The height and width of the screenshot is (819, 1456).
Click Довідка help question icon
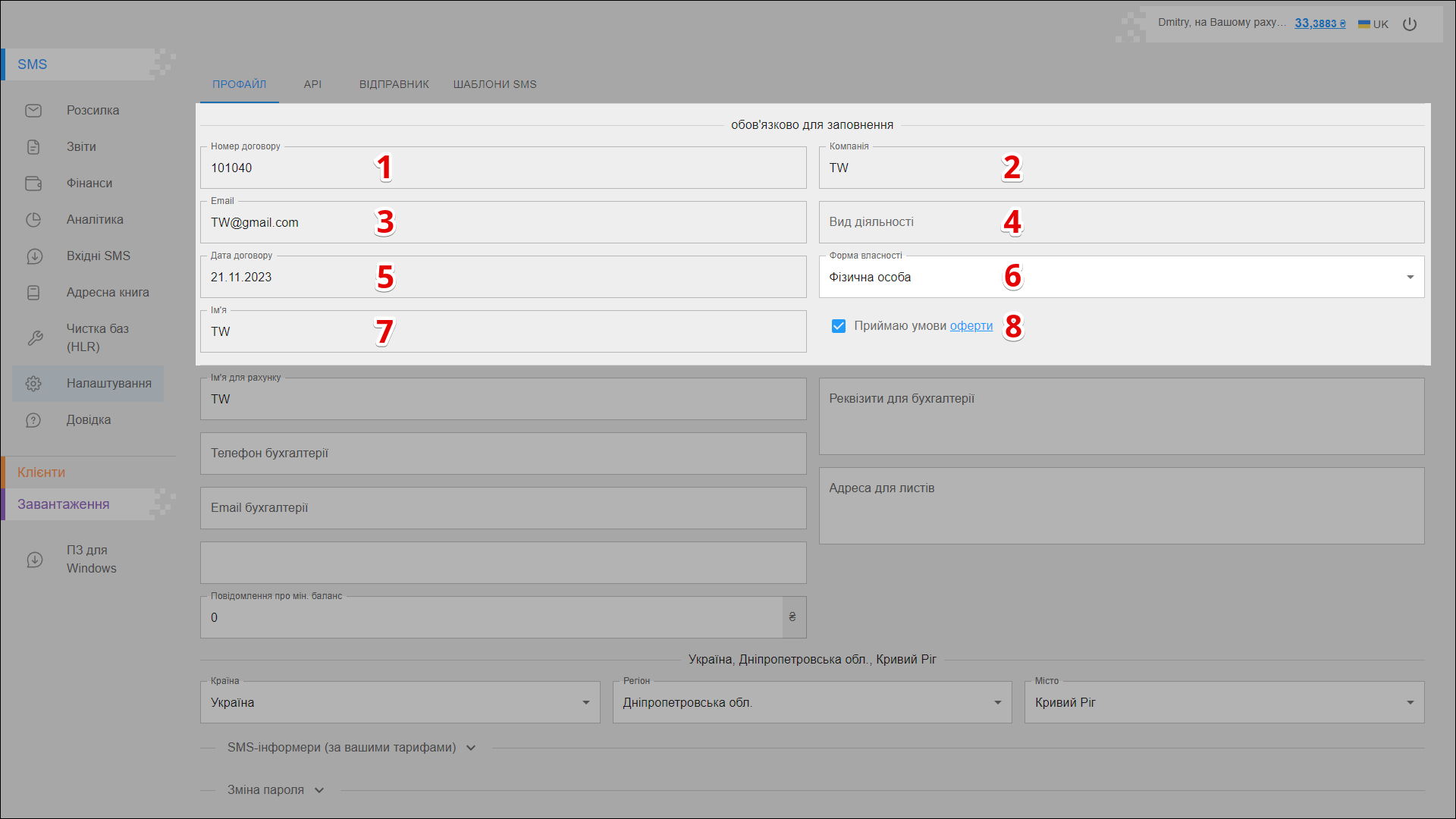(x=33, y=420)
